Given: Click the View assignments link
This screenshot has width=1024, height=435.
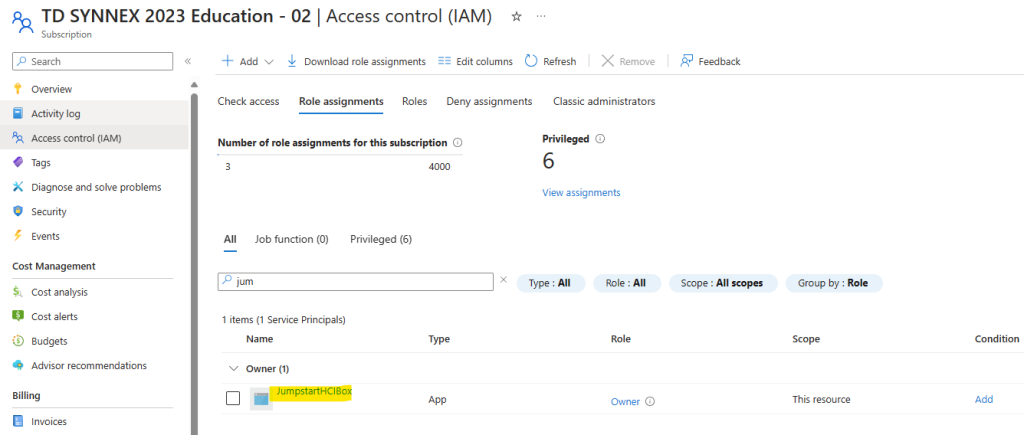Looking at the screenshot, I should click(581, 193).
